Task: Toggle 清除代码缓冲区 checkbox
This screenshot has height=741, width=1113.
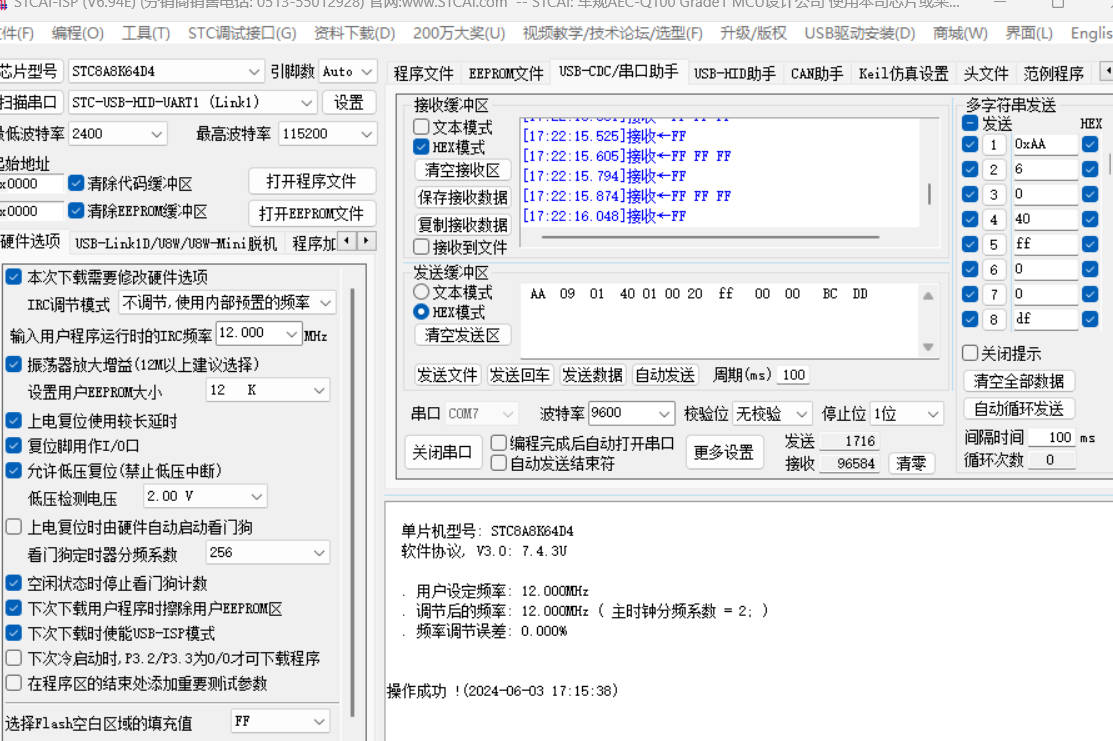Action: pyautogui.click(x=76, y=183)
